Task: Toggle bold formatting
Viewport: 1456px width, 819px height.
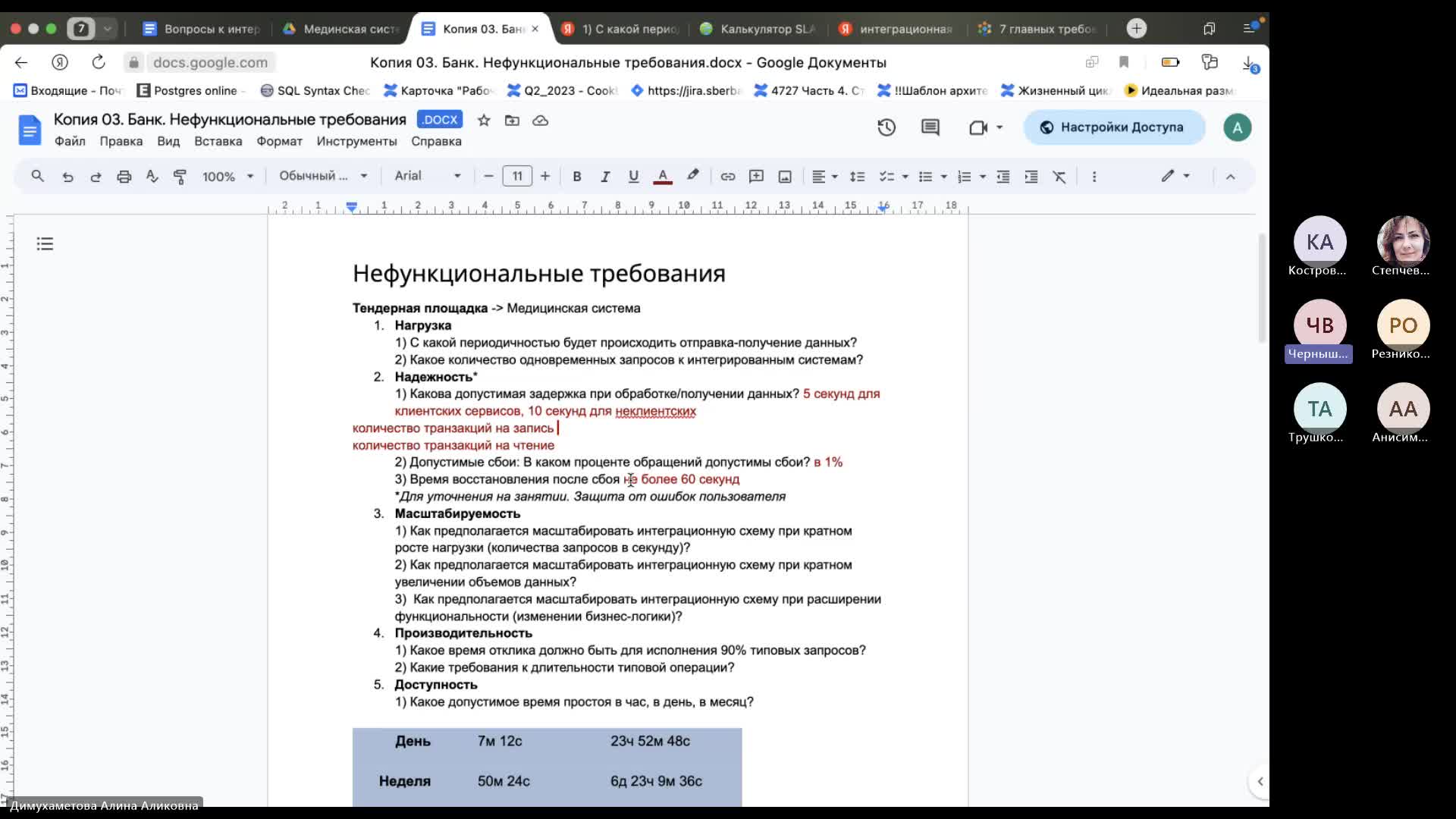Action: (x=576, y=177)
